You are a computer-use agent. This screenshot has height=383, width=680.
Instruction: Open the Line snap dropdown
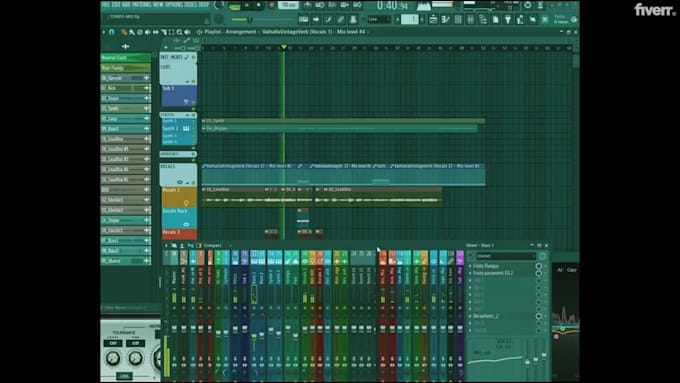click(x=379, y=20)
